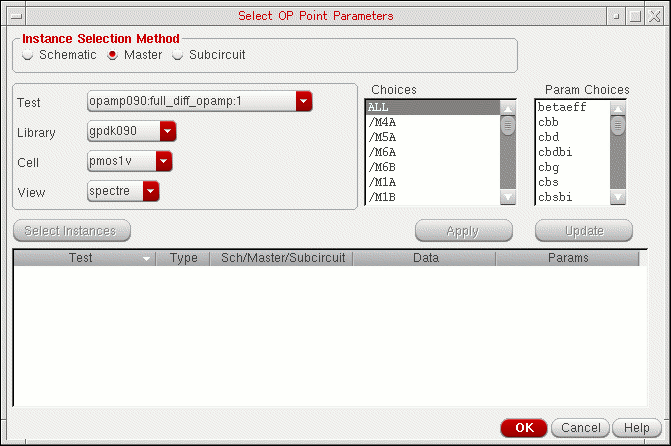
Task: Maximize the Select OP Point Parameters window
Action: [x=635, y=16]
